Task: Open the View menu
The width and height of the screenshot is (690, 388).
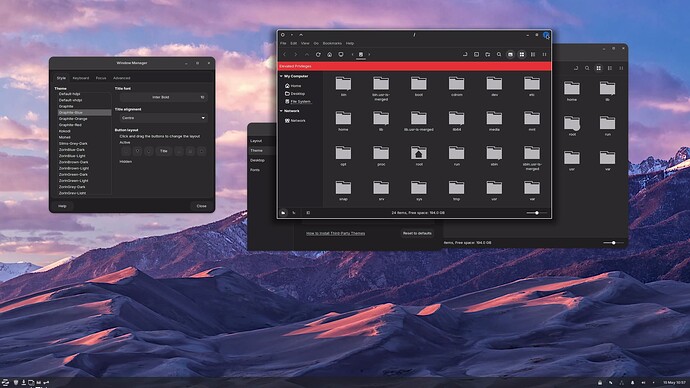Action: [305, 44]
